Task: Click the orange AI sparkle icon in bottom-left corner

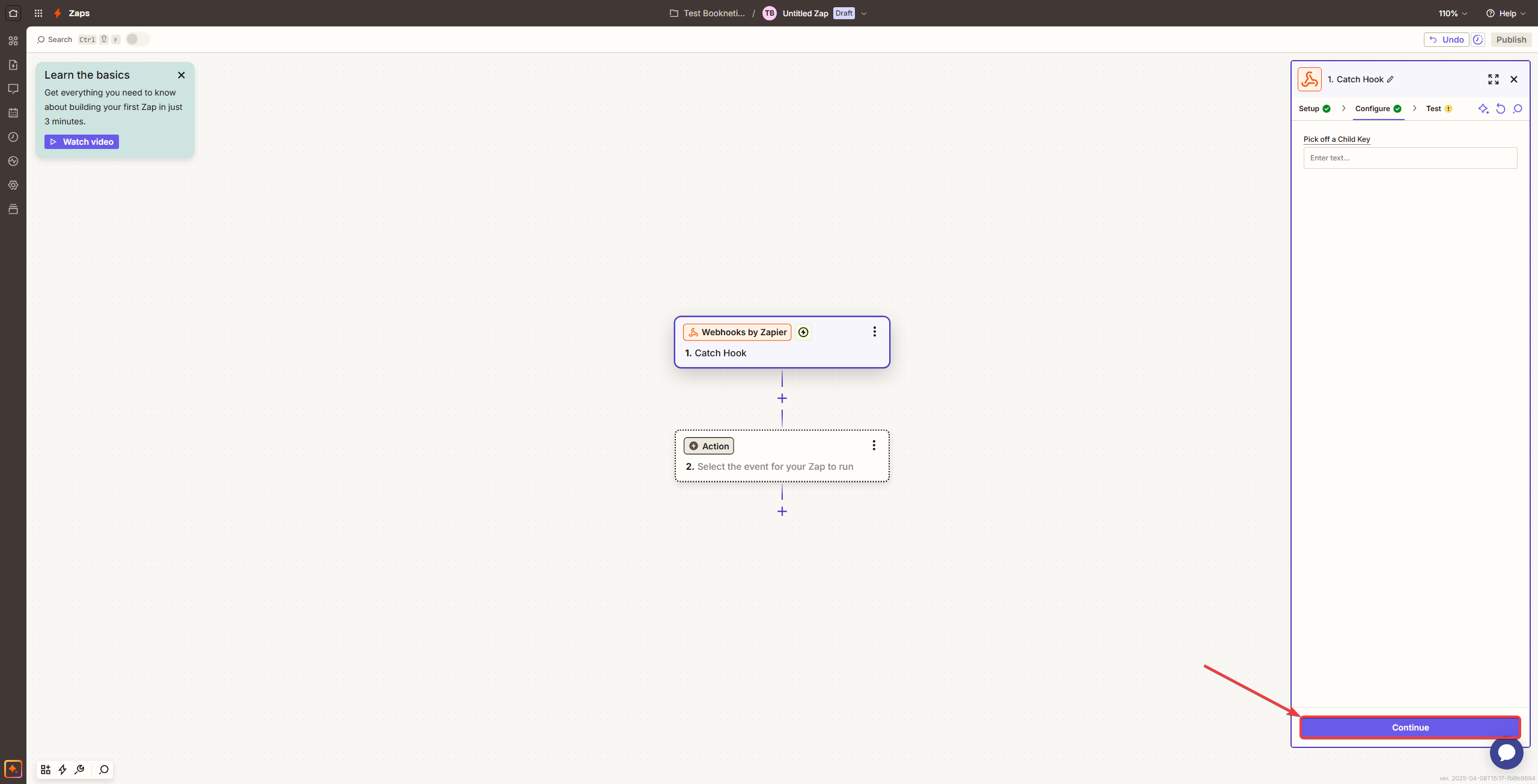Action: point(13,769)
